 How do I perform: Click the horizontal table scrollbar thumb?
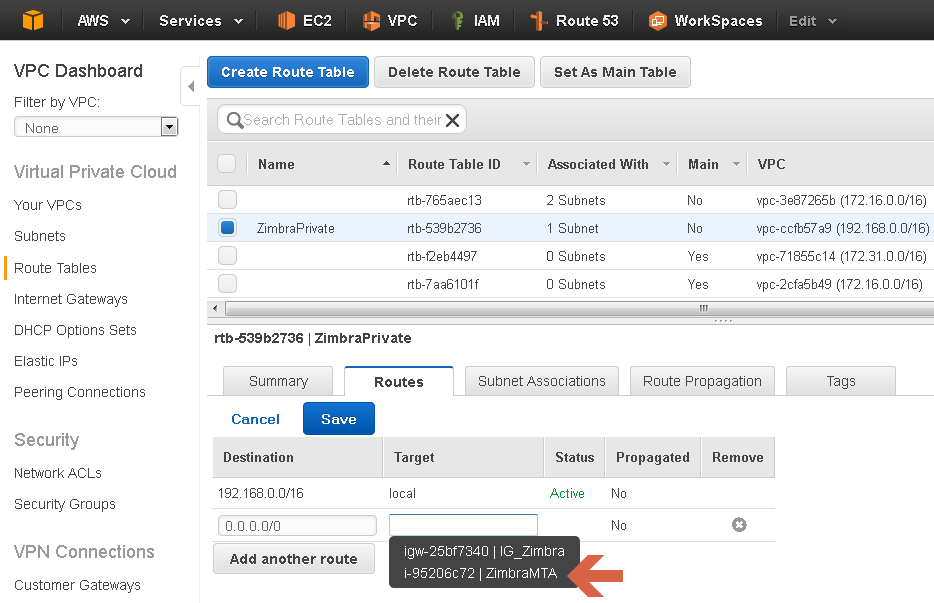[578, 309]
